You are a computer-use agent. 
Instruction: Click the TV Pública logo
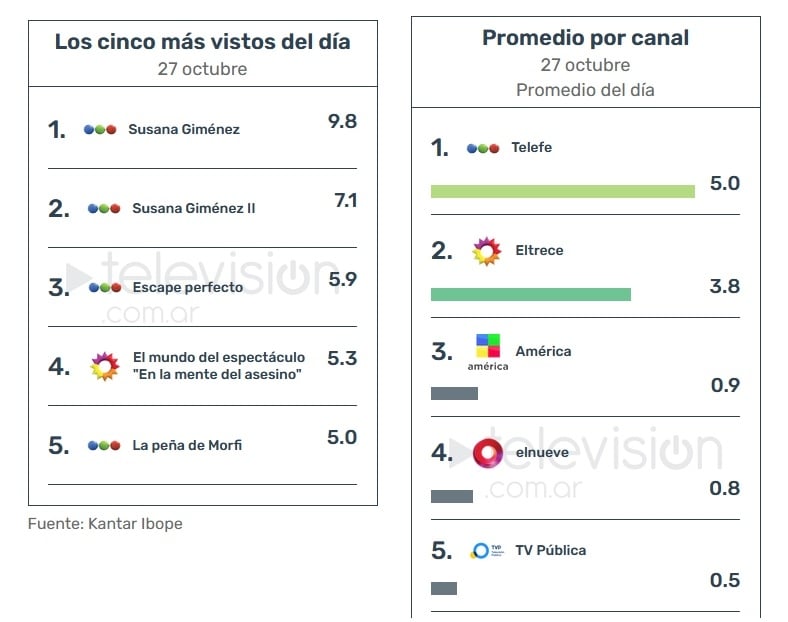click(x=486, y=551)
